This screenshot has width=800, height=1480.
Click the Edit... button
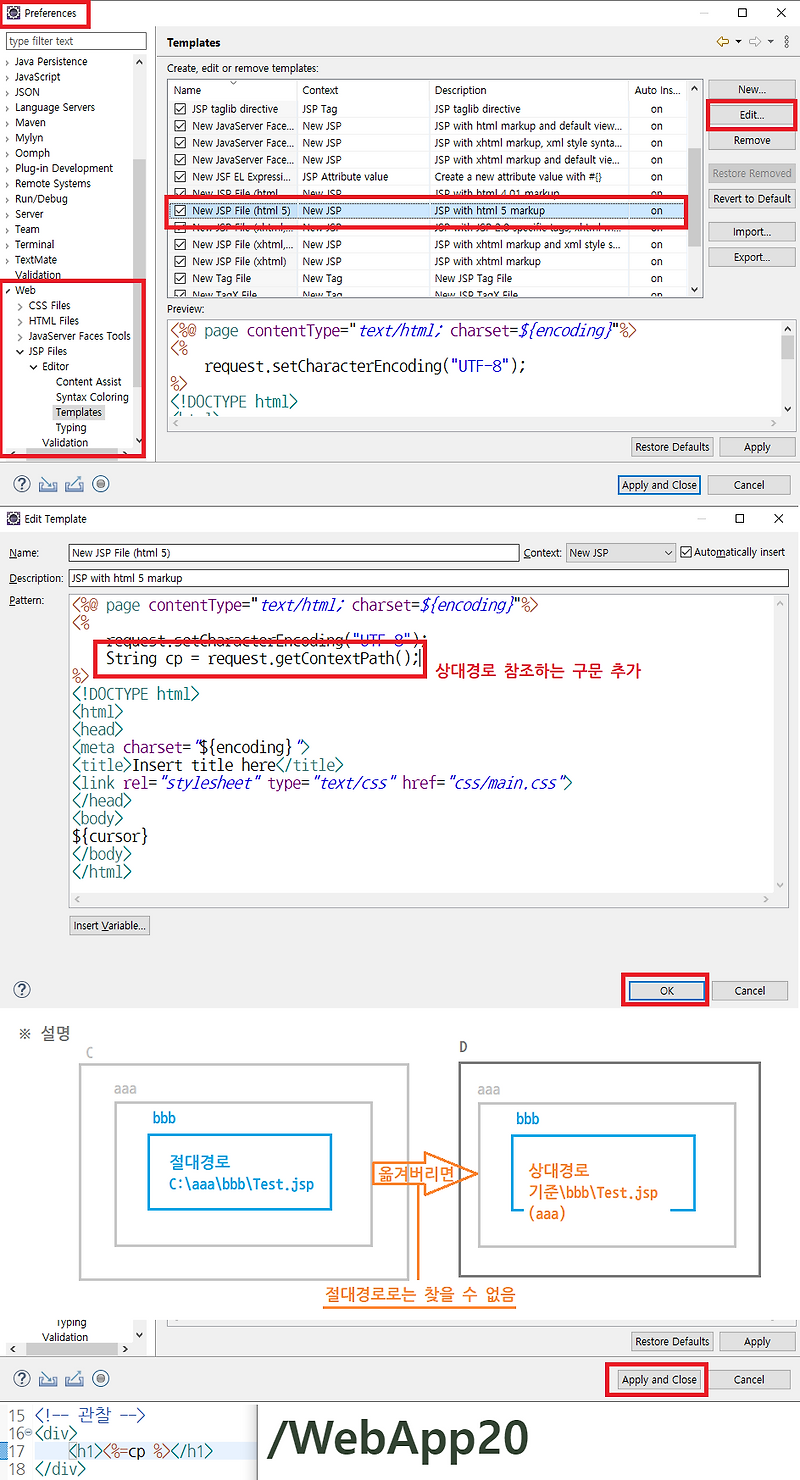click(x=751, y=114)
